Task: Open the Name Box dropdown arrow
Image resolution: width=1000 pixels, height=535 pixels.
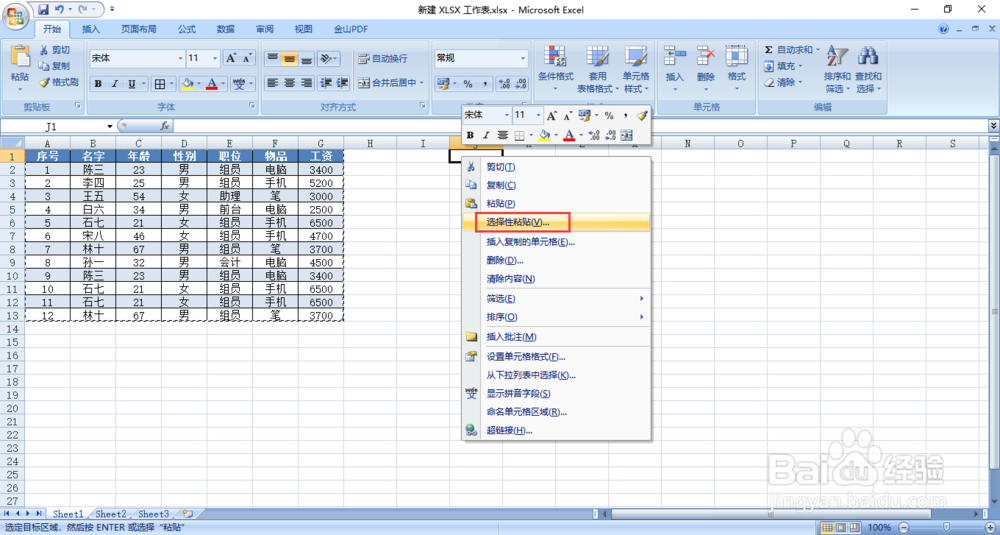Action: coord(110,126)
